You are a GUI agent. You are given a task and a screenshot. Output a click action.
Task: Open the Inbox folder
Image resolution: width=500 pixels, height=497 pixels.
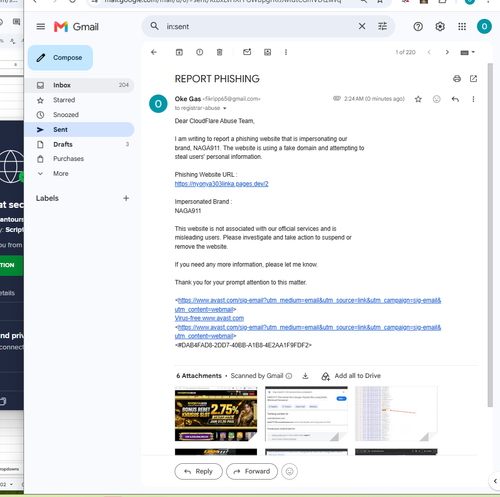(x=79, y=85)
